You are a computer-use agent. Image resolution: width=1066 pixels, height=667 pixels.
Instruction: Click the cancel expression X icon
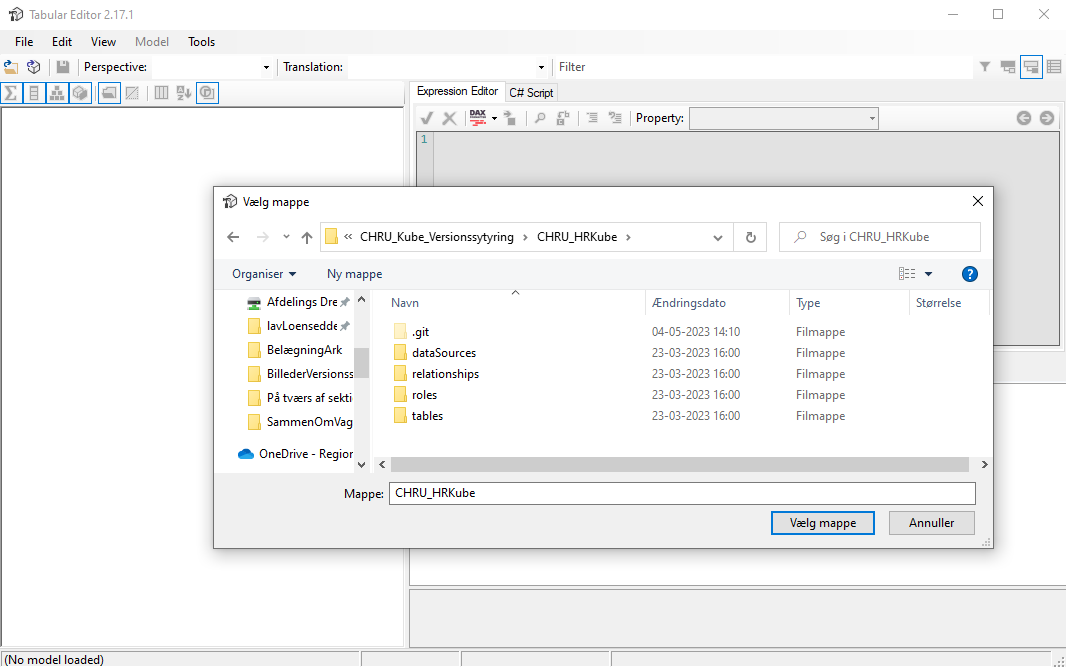[x=449, y=118]
